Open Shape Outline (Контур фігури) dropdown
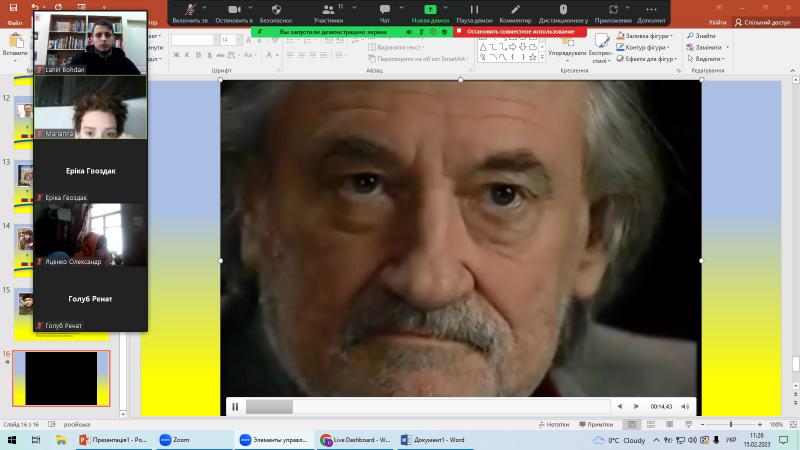 coord(643,47)
